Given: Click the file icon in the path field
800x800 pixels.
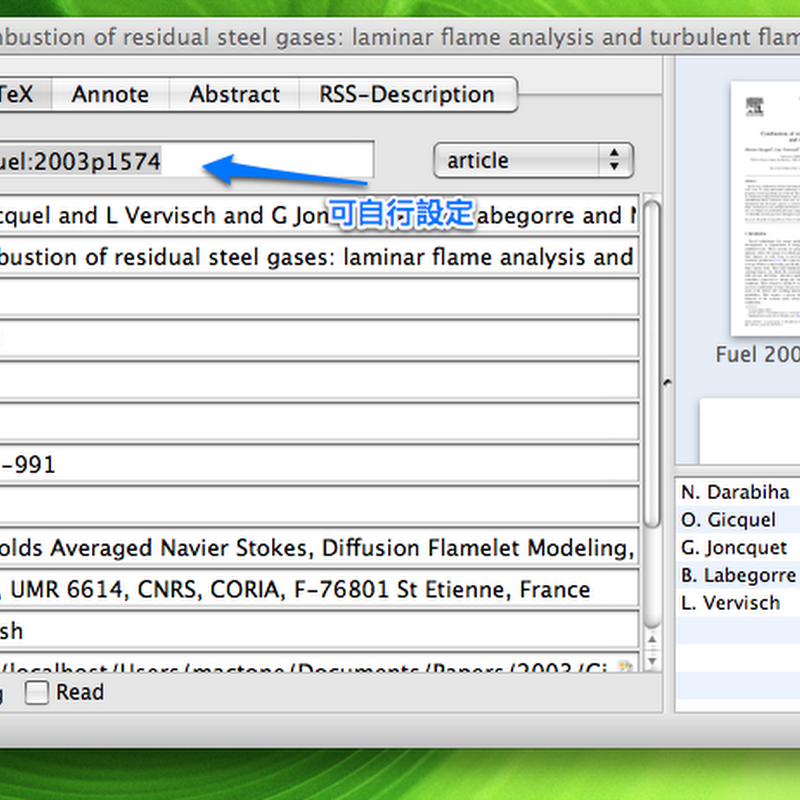Looking at the screenshot, I should click(627, 668).
